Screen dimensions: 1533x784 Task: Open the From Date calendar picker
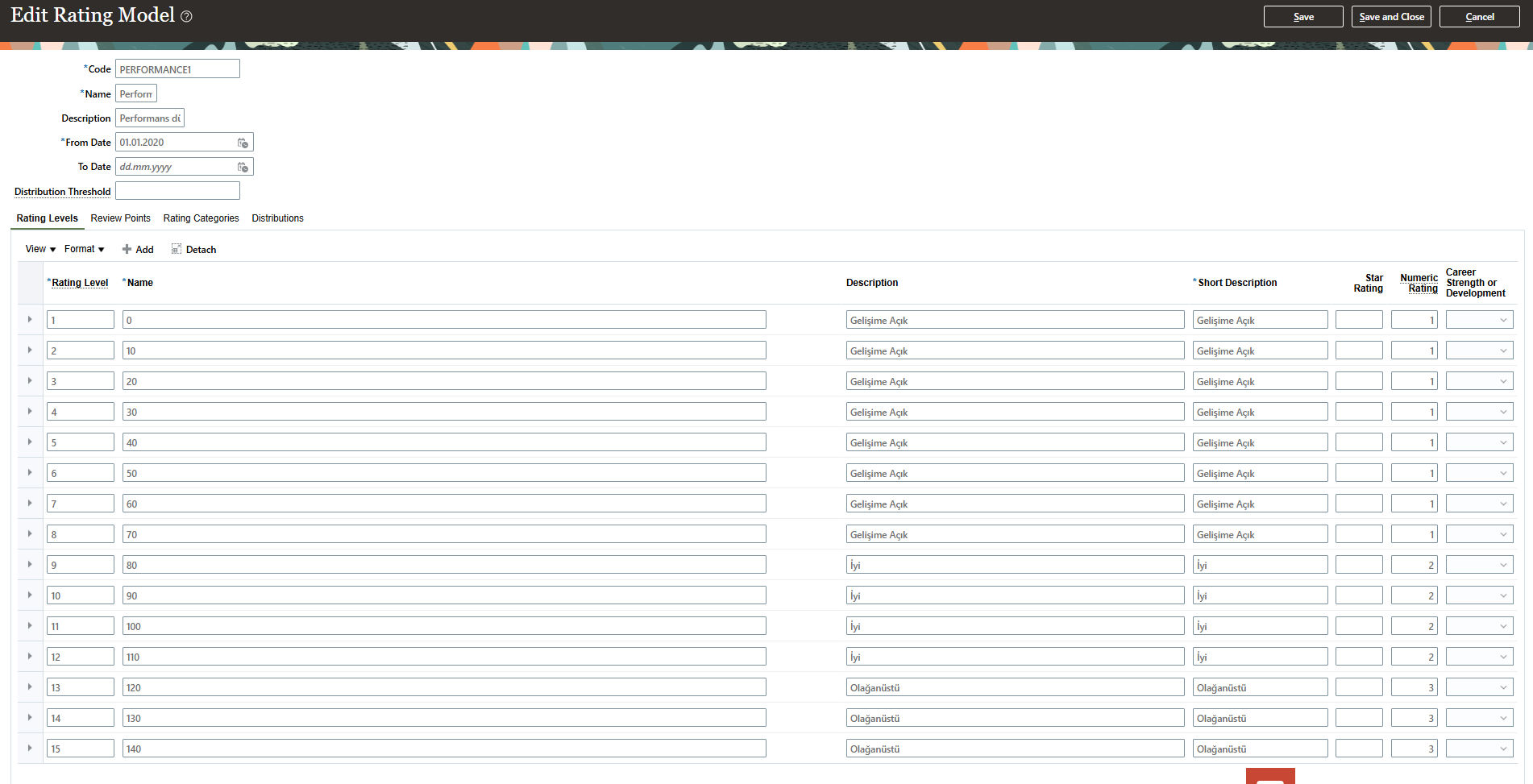tap(243, 143)
